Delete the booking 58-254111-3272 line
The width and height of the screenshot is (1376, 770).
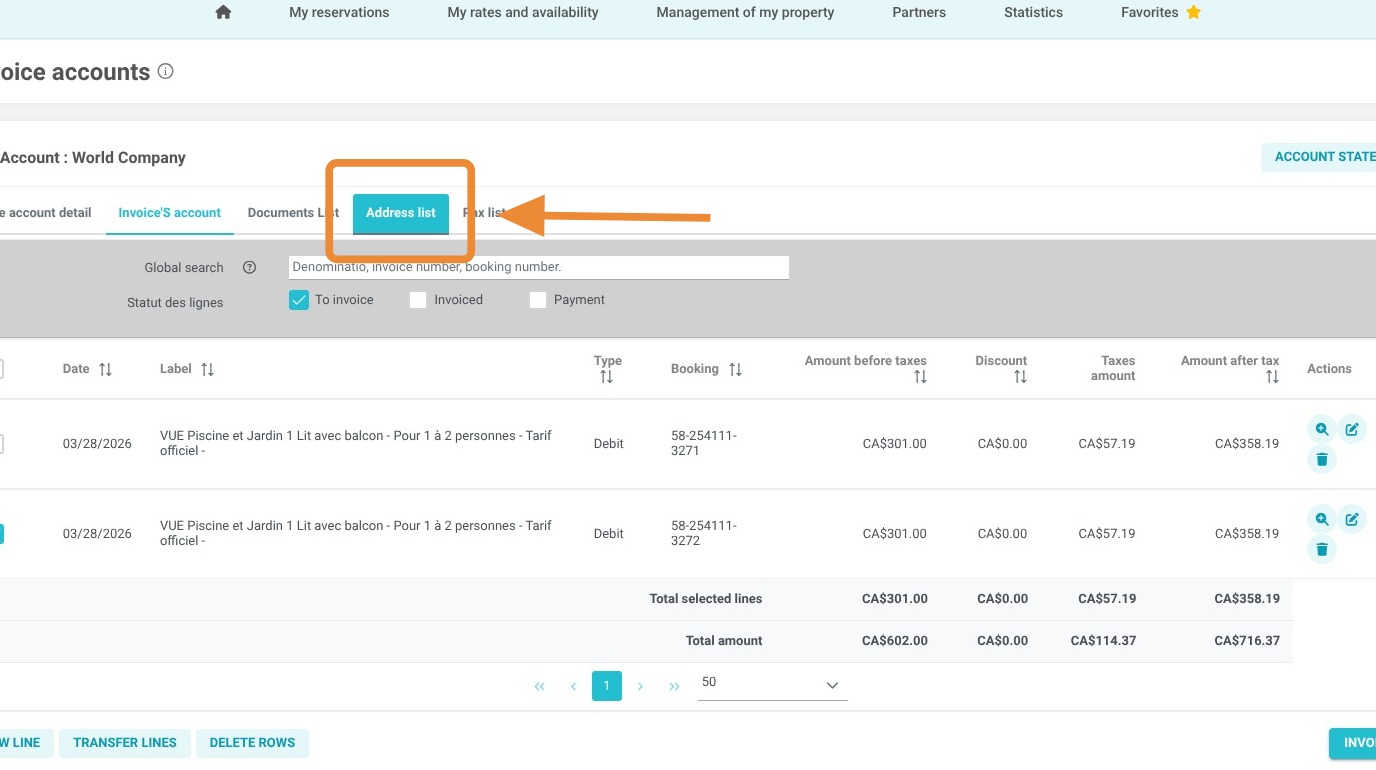pos(1322,549)
